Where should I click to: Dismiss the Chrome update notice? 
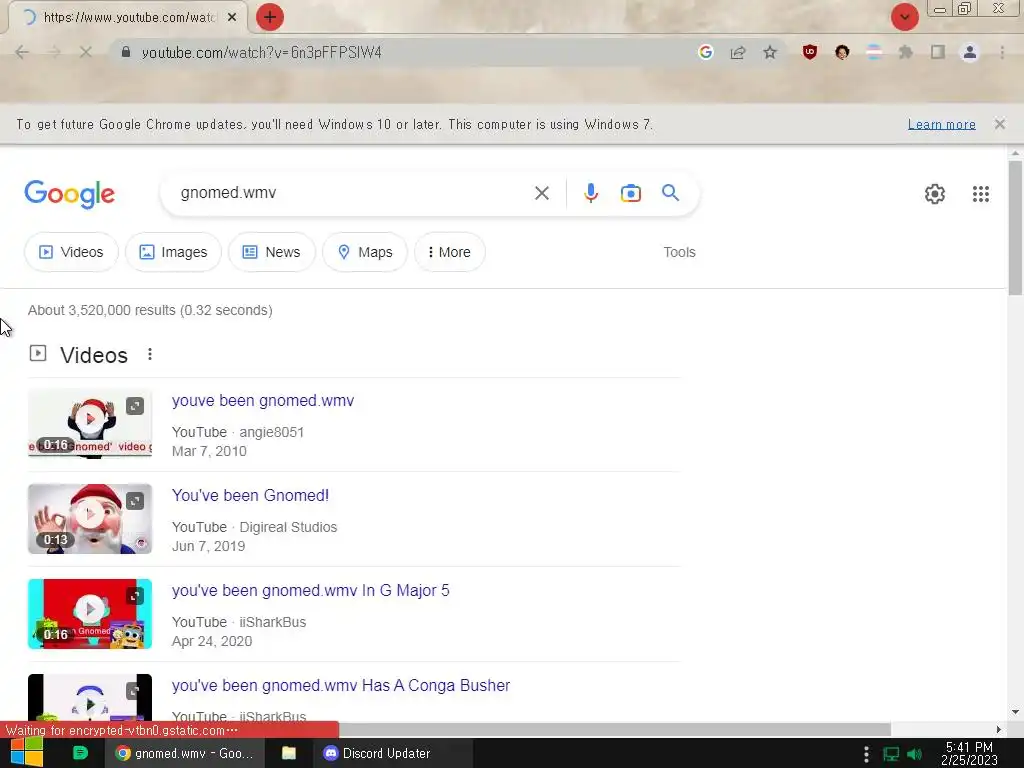[999, 124]
